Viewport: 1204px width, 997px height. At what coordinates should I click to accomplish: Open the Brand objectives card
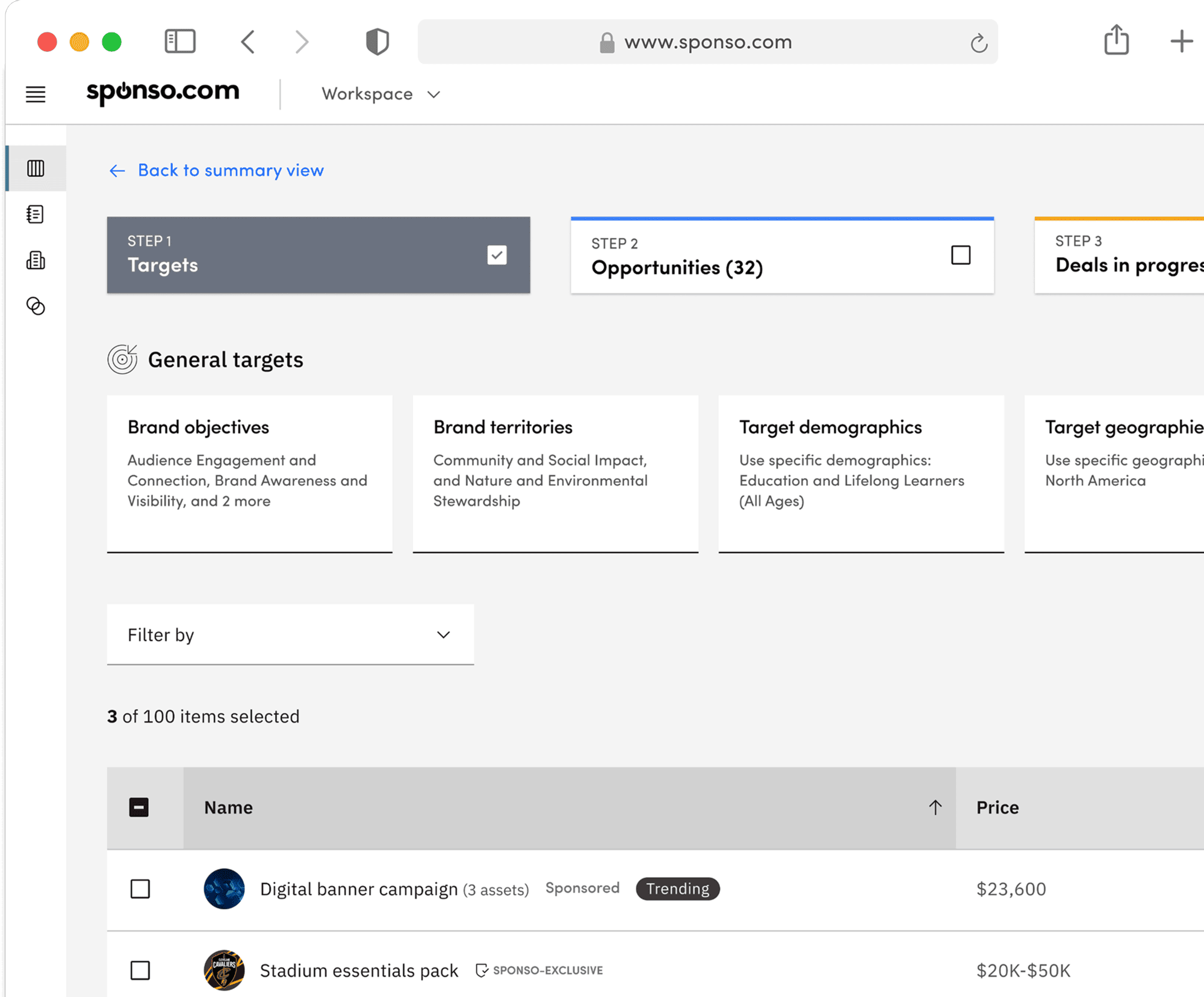pos(249,473)
